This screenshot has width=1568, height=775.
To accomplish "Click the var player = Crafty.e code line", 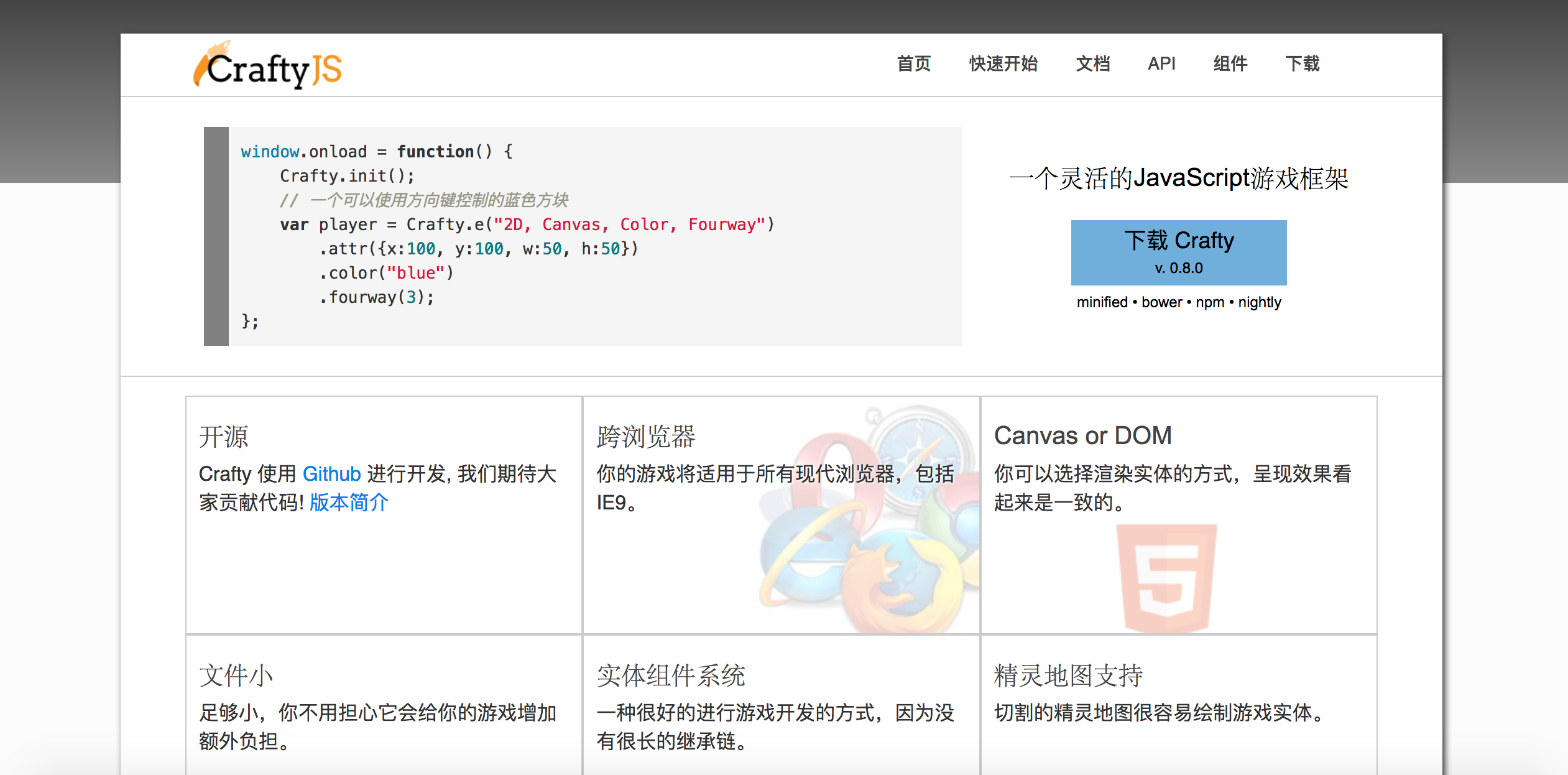I will pyautogui.click(x=527, y=225).
